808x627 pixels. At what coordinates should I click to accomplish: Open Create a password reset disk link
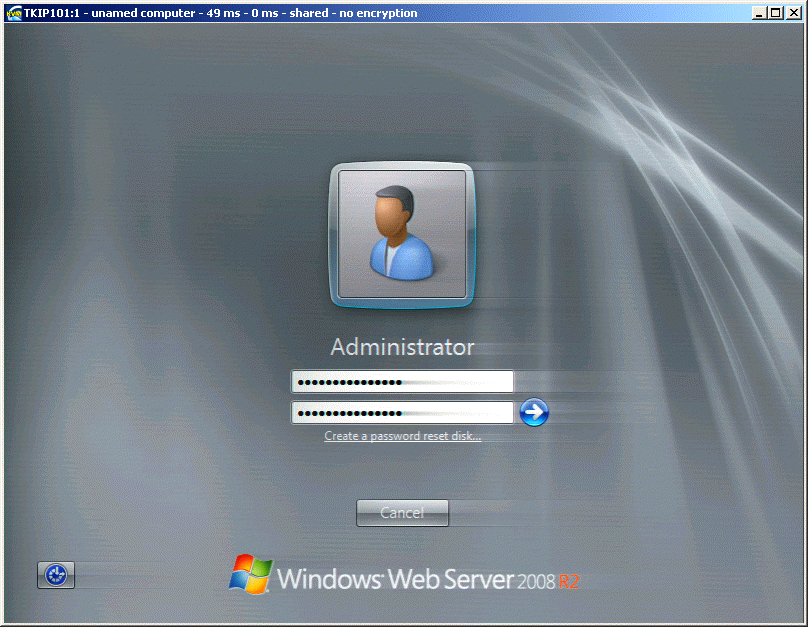(x=402, y=436)
